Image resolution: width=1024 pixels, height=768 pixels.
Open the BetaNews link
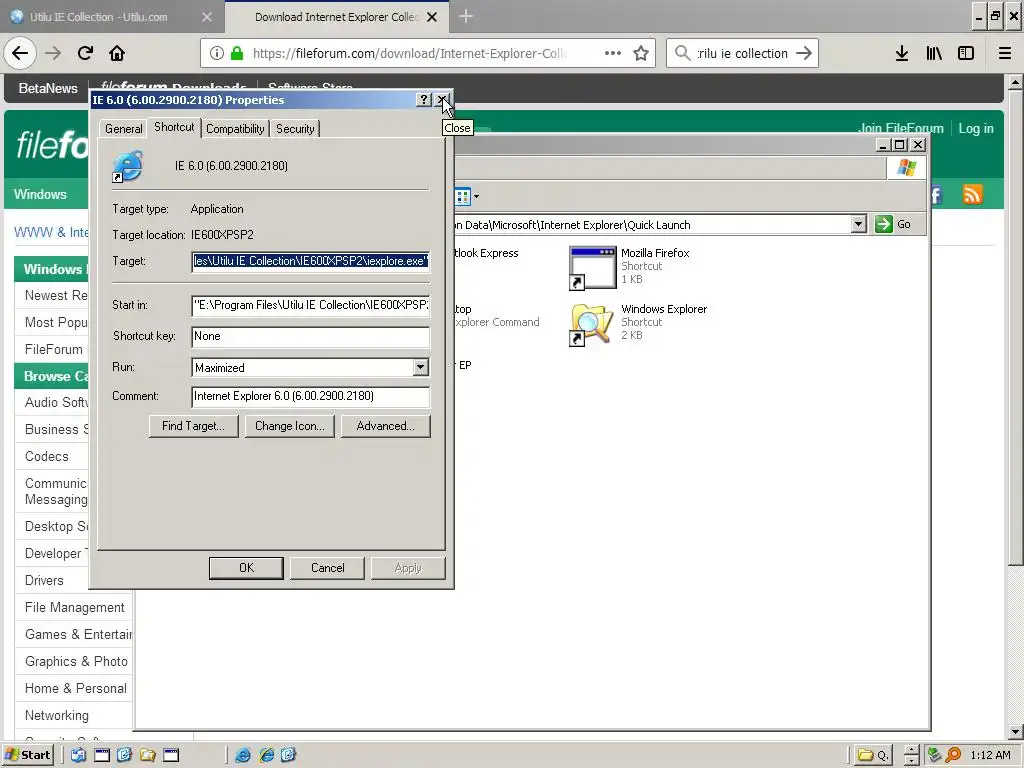[48, 88]
